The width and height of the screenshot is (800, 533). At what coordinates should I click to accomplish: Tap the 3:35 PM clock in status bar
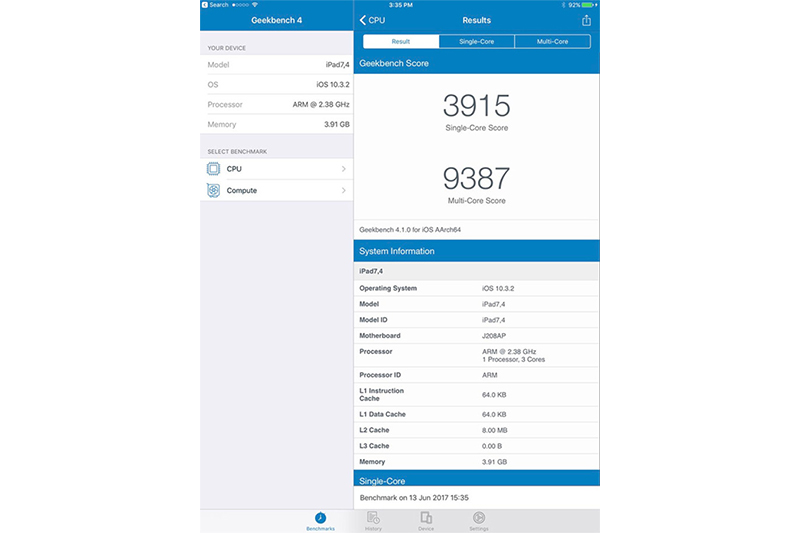(x=401, y=5)
